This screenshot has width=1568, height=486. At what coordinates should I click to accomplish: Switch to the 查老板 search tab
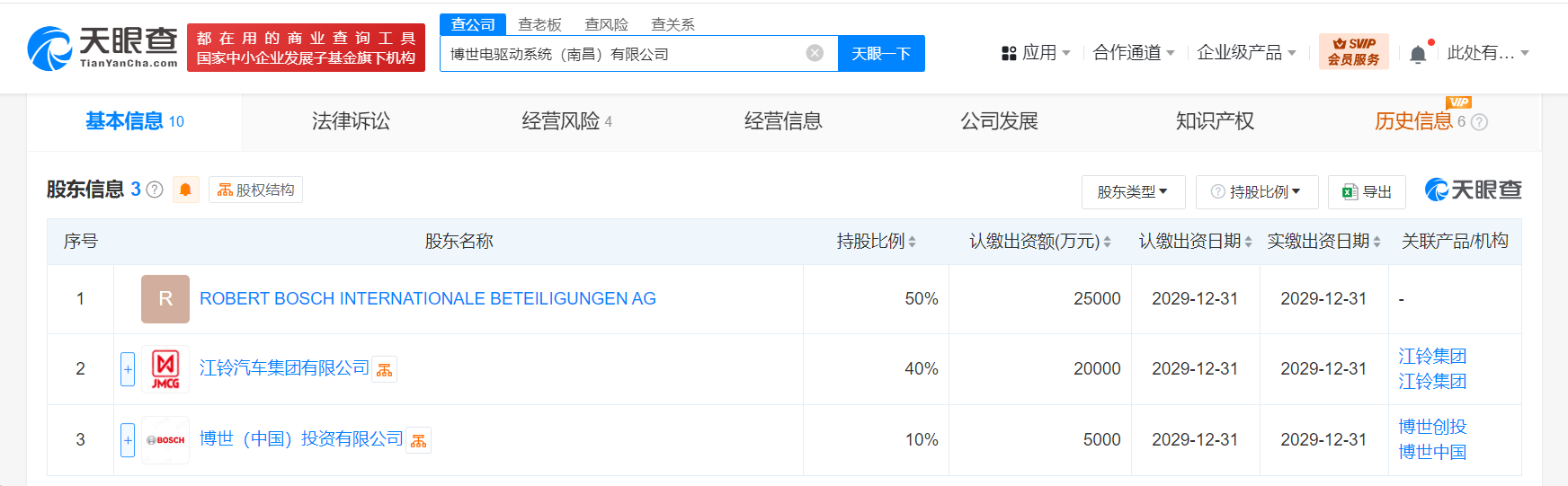tap(539, 24)
